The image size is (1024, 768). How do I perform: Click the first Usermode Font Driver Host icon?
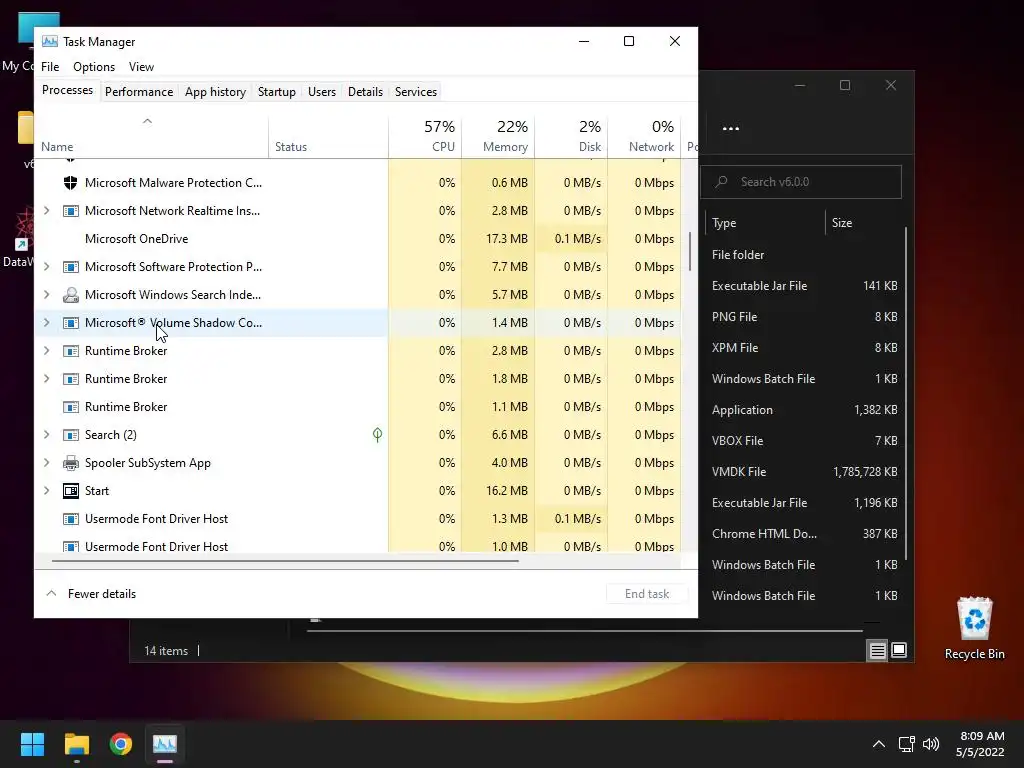71,519
